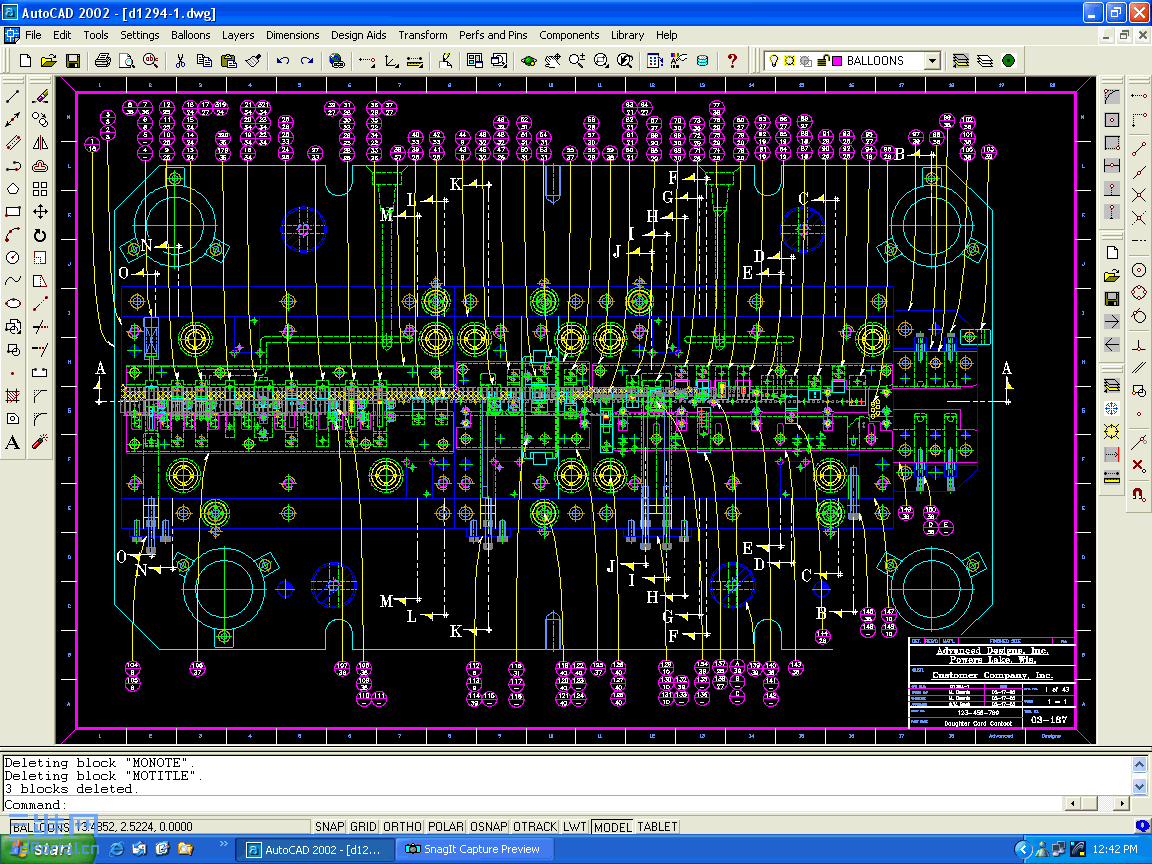Expand the BALLOONS layer dropdown
This screenshot has height=864, width=1152.
[932, 60]
